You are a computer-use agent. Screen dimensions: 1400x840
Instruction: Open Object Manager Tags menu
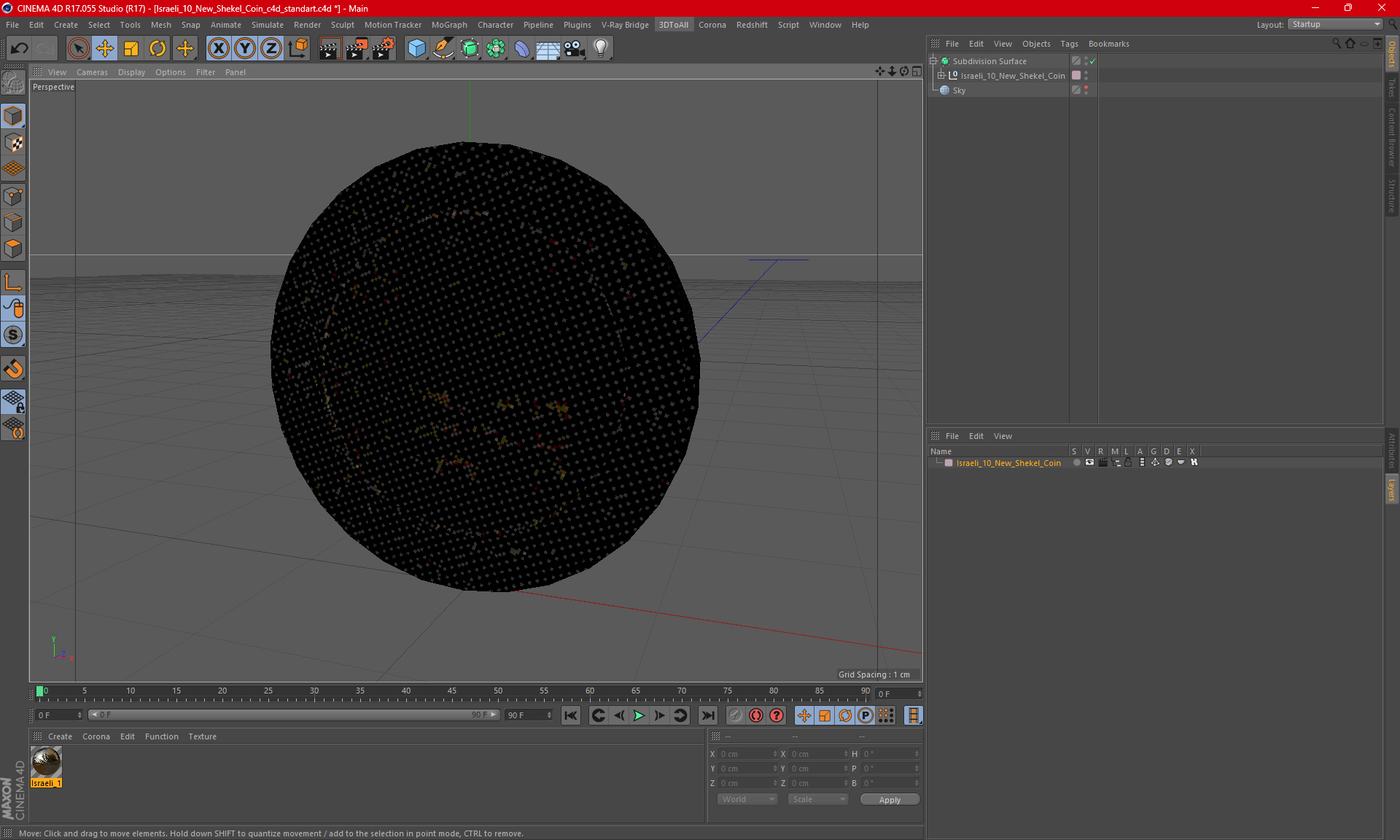point(1069,44)
